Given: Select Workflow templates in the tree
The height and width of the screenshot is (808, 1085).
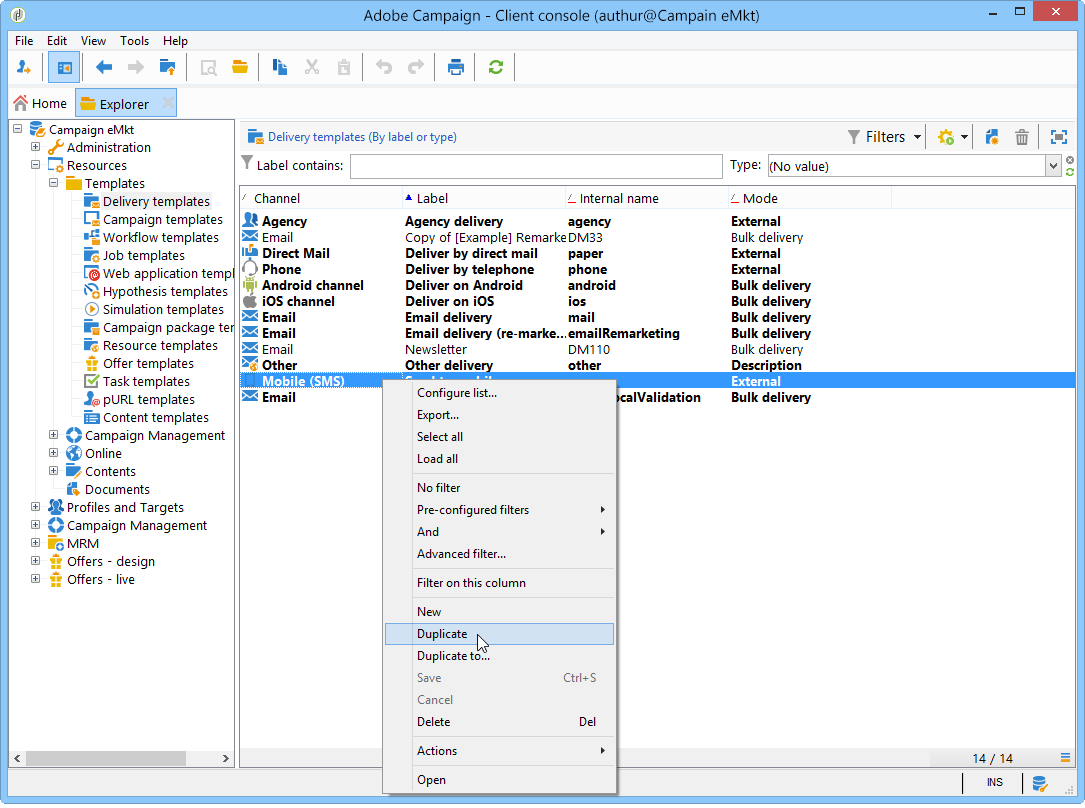Looking at the screenshot, I should click(x=160, y=238).
